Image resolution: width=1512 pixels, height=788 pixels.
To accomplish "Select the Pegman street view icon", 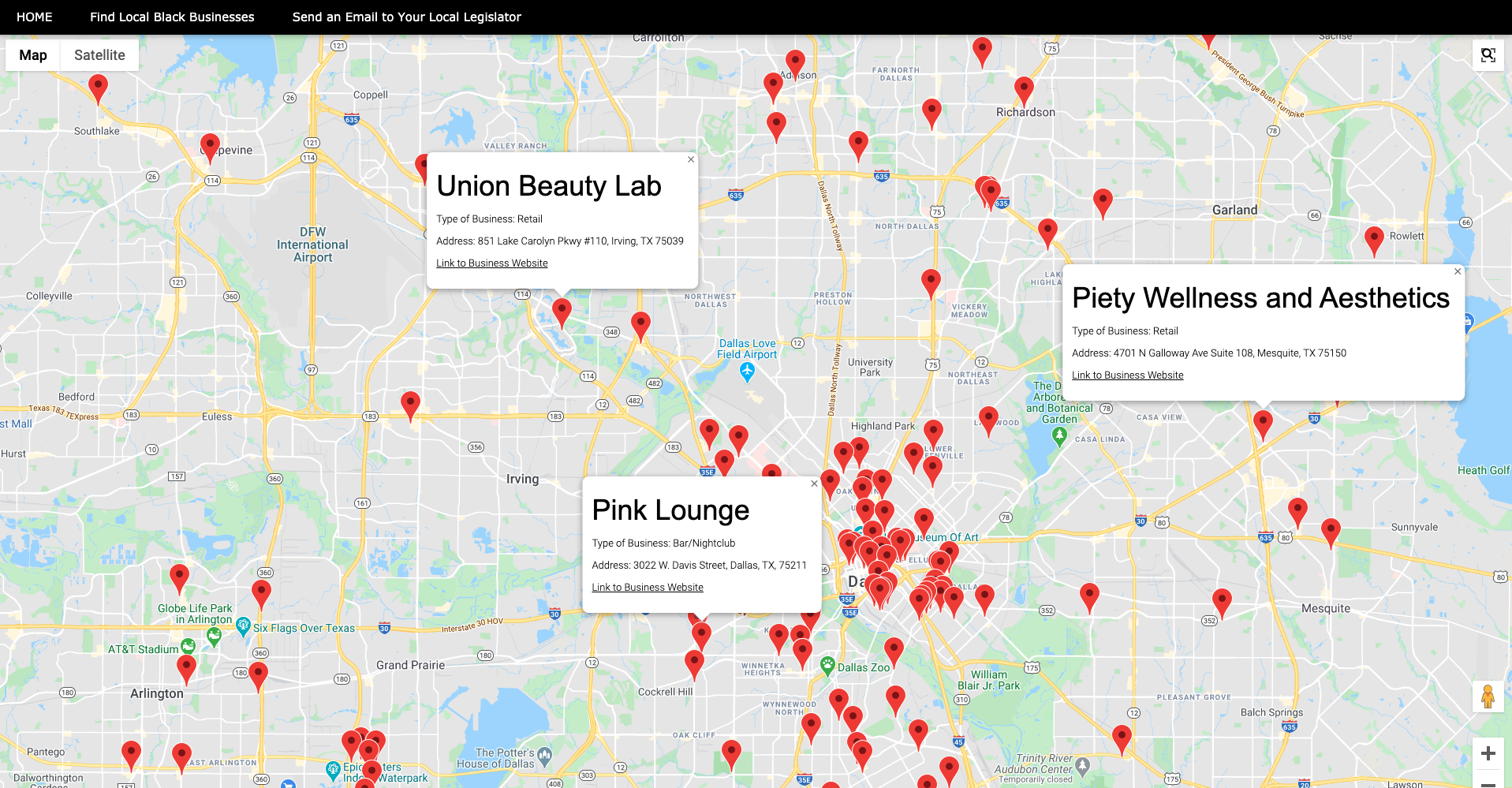I will [1487, 697].
